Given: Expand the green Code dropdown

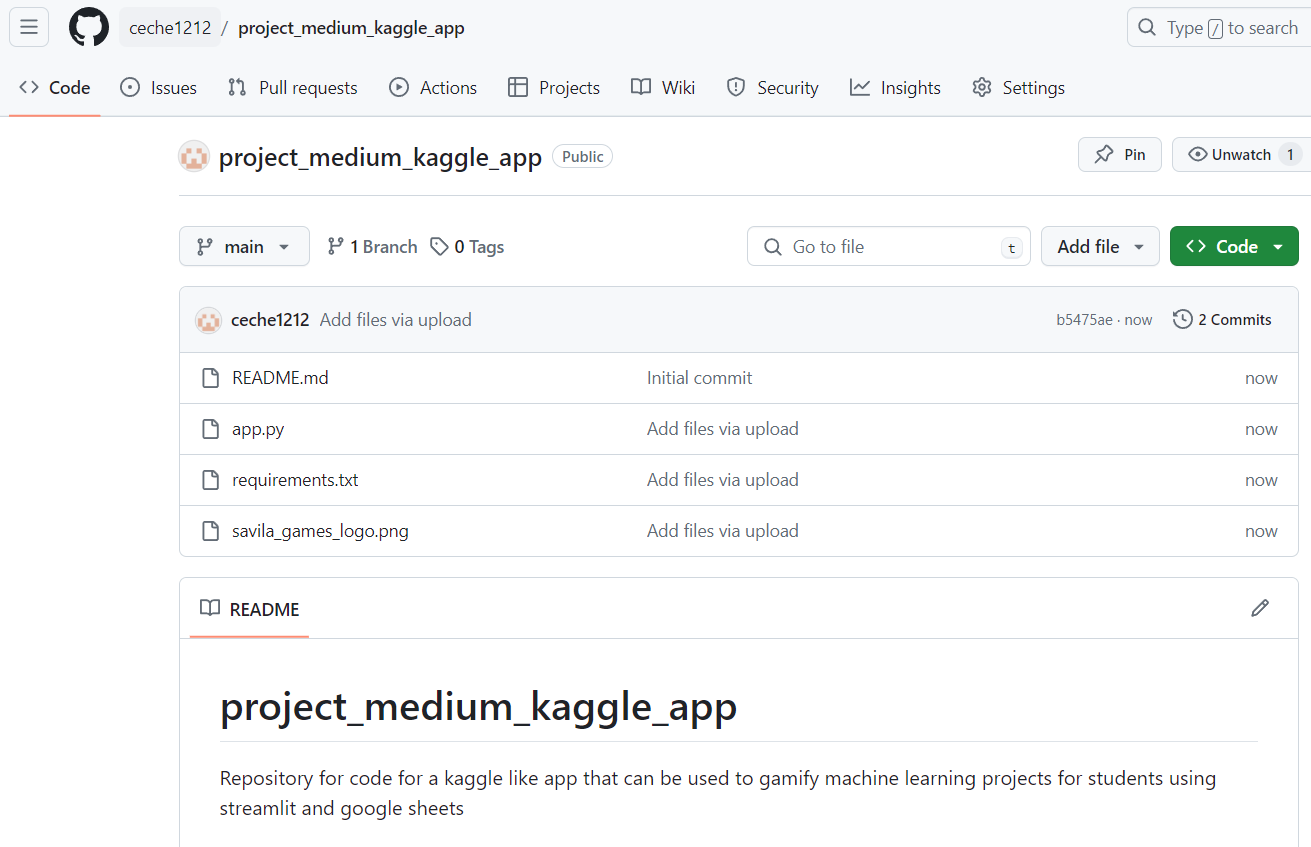Looking at the screenshot, I should point(1234,247).
